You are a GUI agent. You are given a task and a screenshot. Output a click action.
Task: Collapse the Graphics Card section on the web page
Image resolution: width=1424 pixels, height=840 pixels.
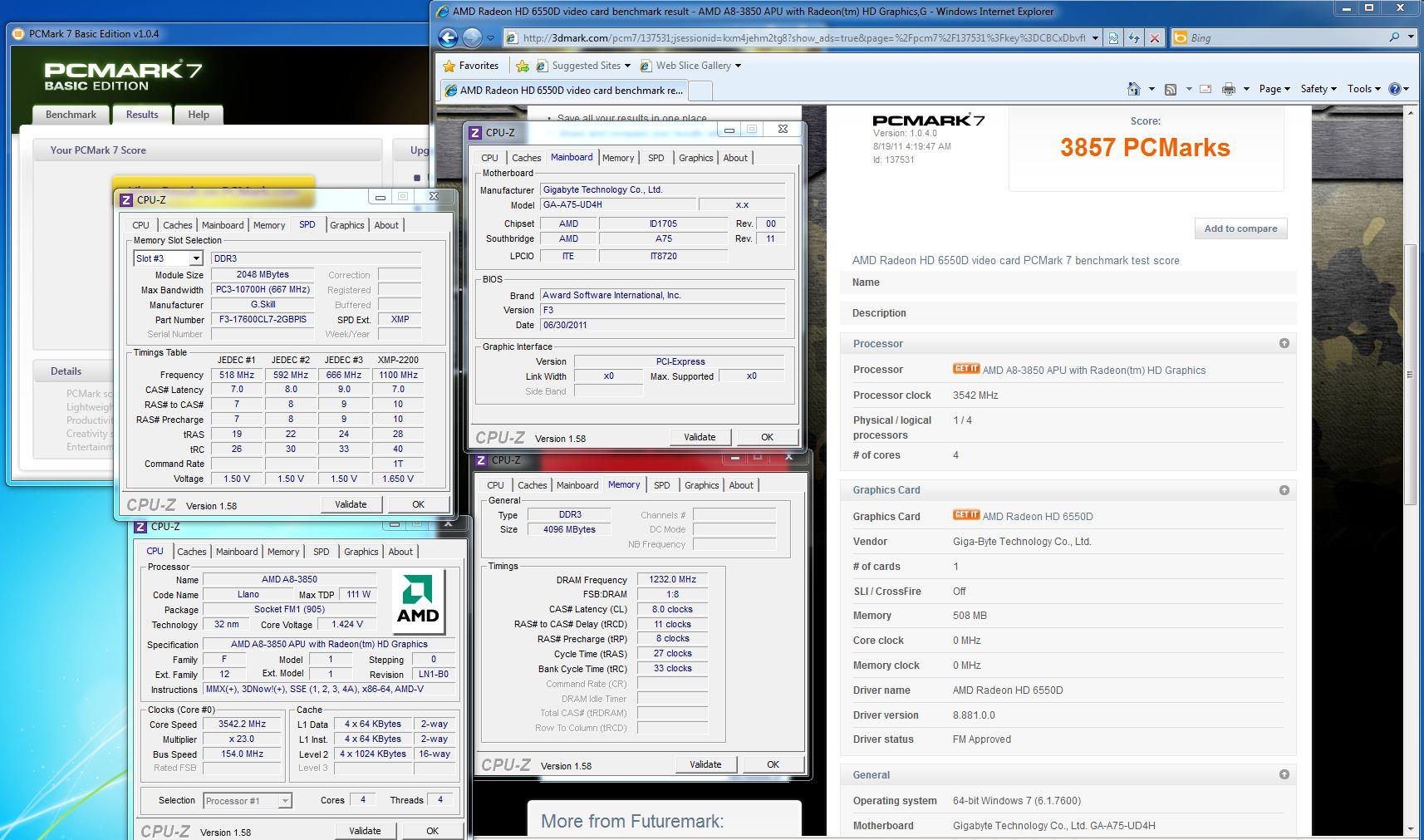coord(1284,490)
